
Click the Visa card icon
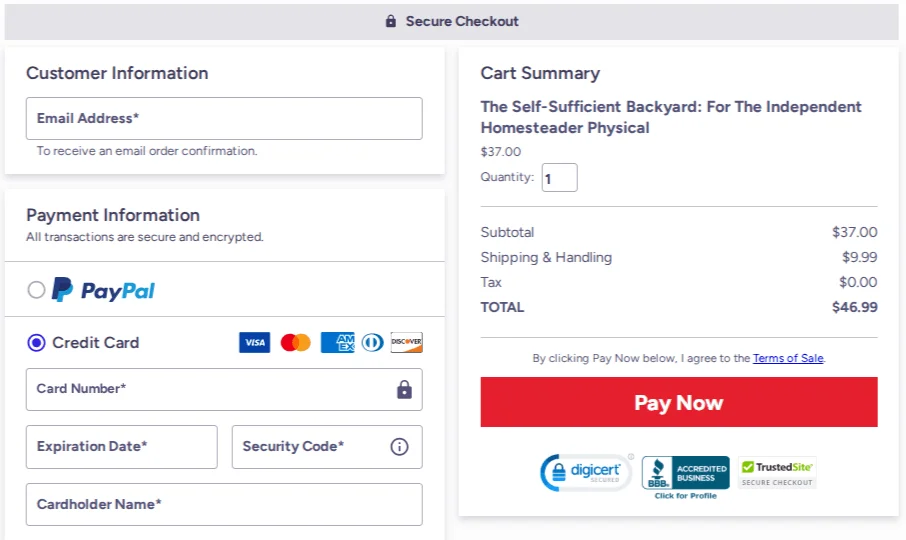(255, 343)
